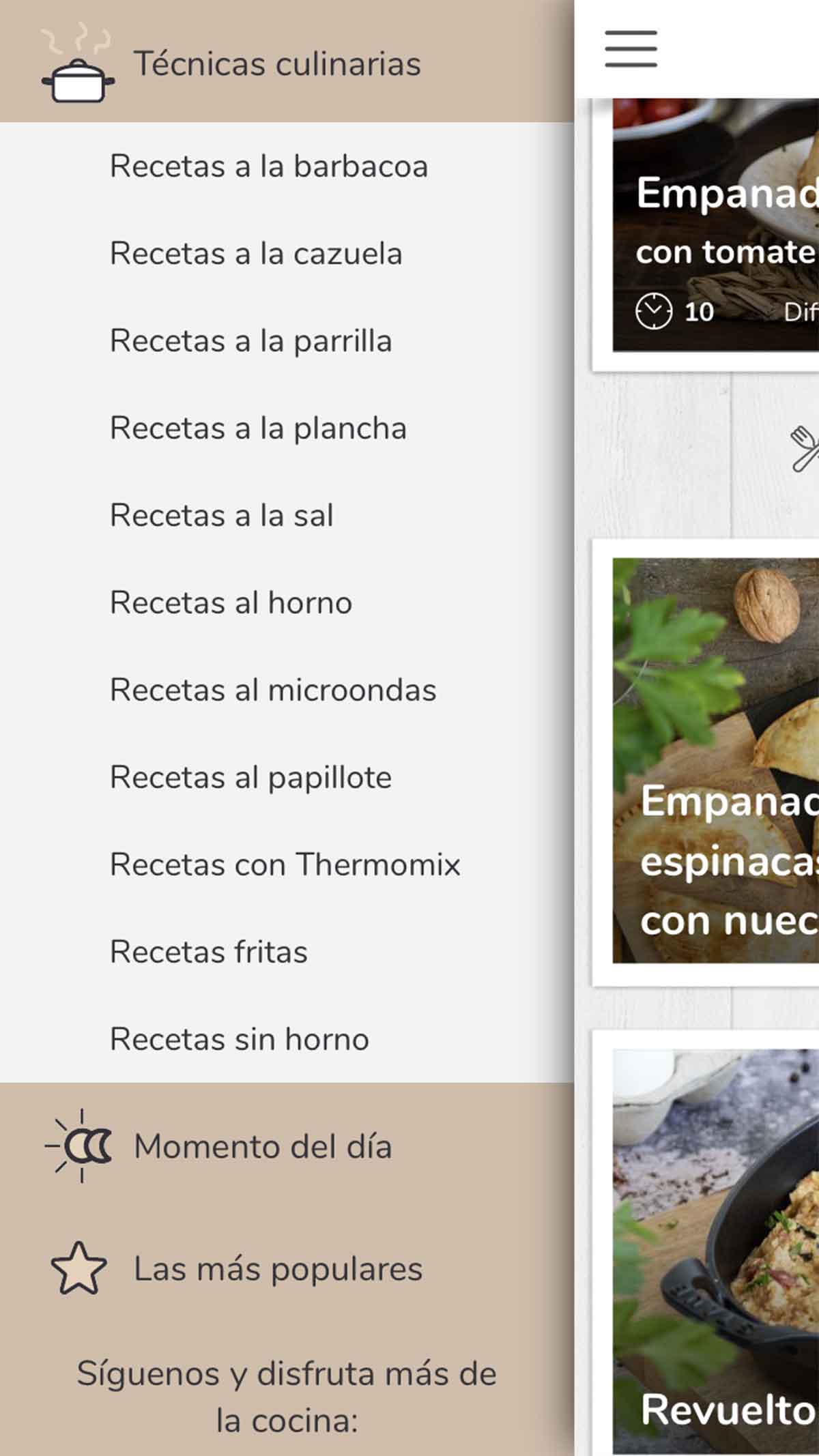Click the spatula utensil icon
This screenshot has width=819, height=1456.
click(804, 448)
